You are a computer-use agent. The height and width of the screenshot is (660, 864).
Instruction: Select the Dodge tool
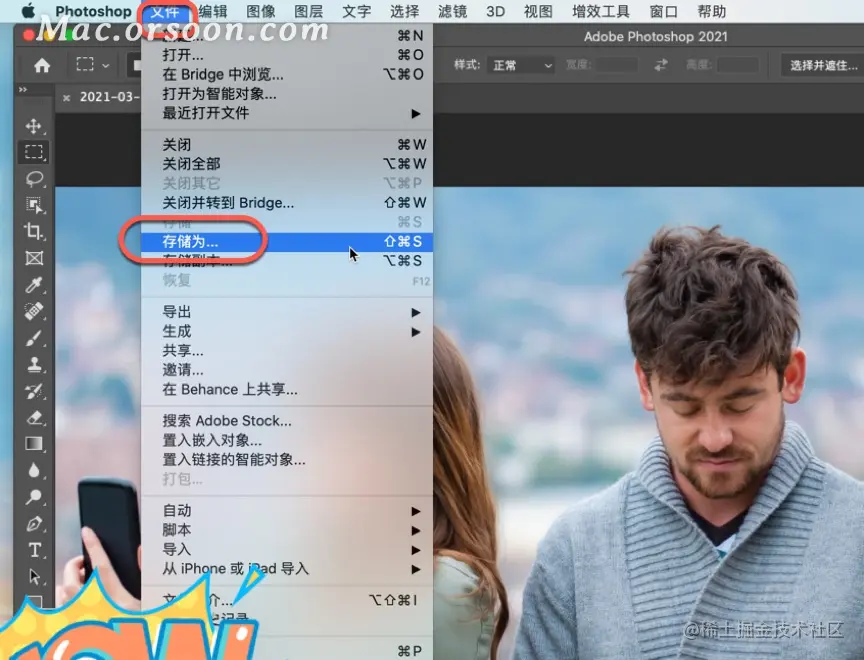pyautogui.click(x=34, y=497)
